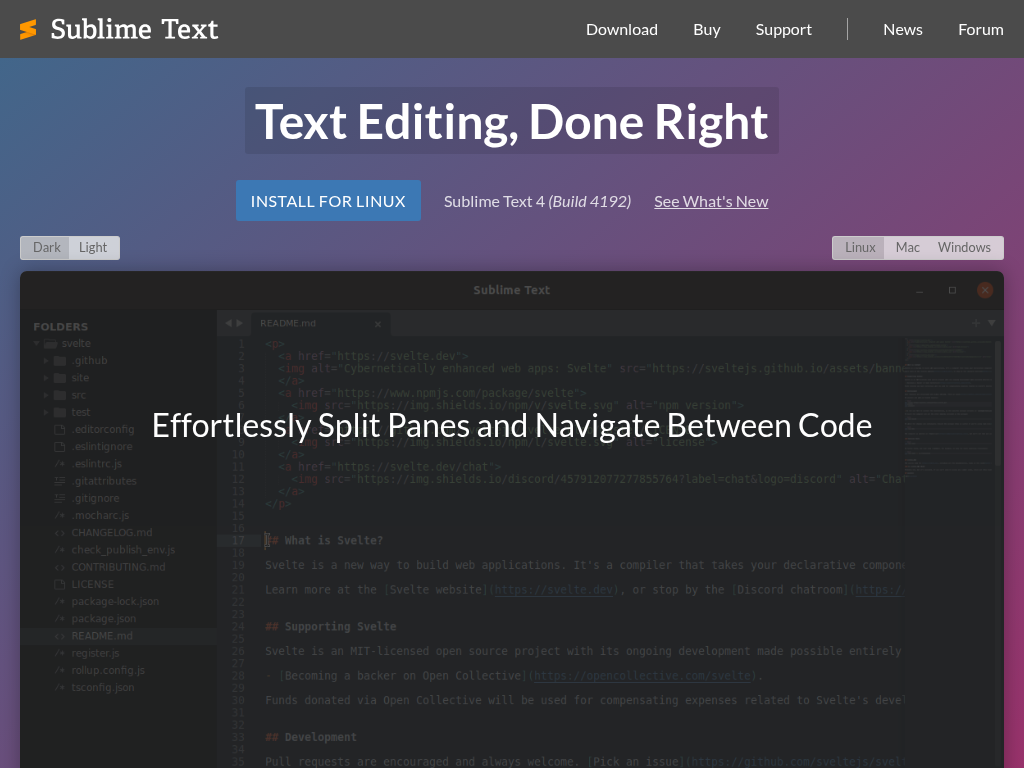This screenshot has width=1024, height=768.
Task: Click the orange Sublime Text logo icon
Action: pyautogui.click(x=28, y=29)
